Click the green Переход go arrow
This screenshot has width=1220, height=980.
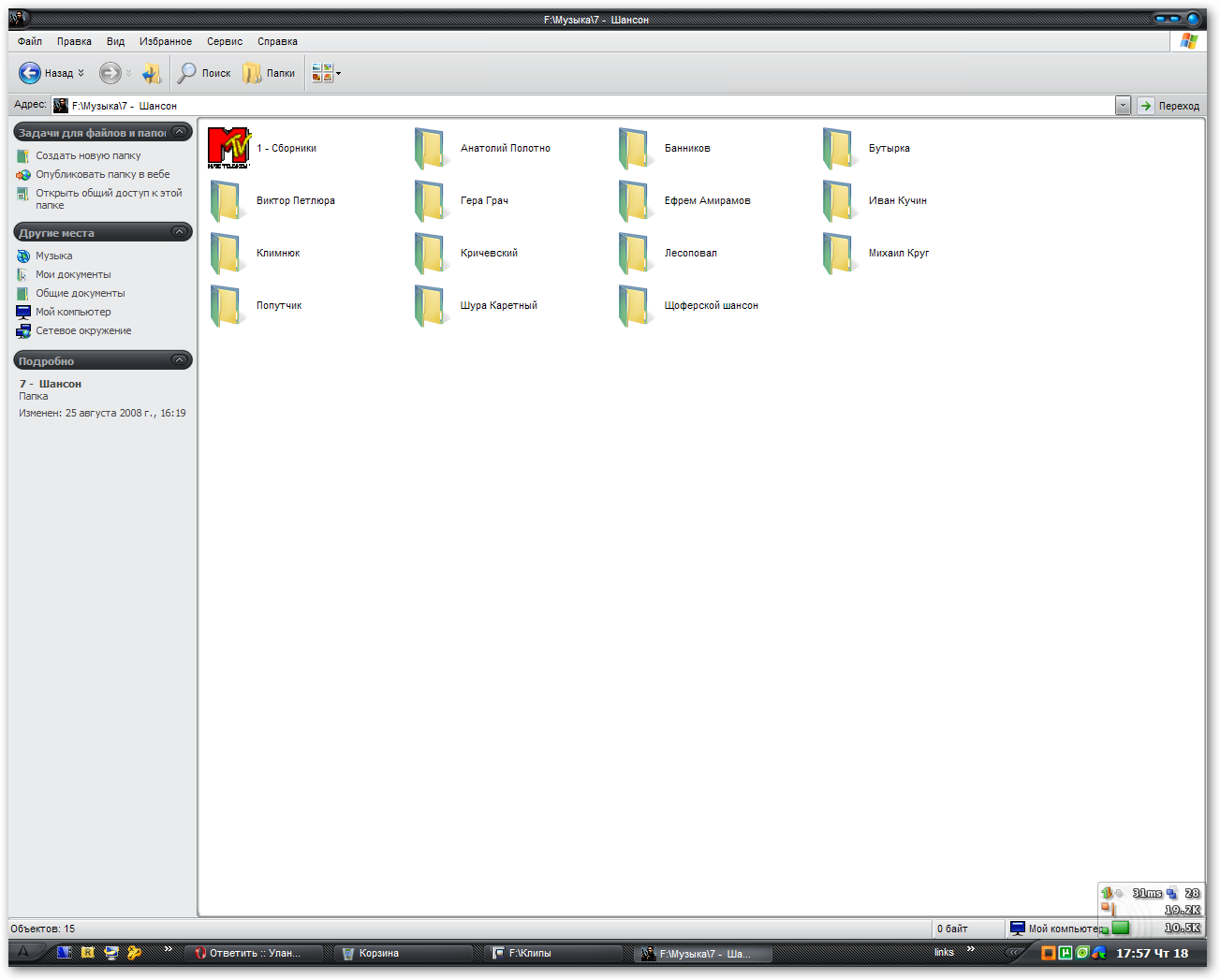1146,106
